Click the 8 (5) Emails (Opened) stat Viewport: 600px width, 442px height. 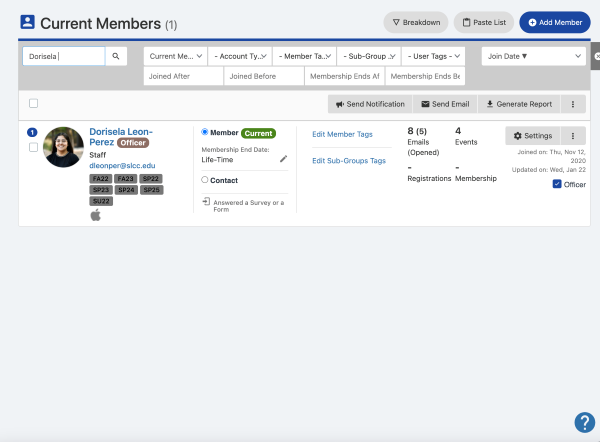point(423,142)
